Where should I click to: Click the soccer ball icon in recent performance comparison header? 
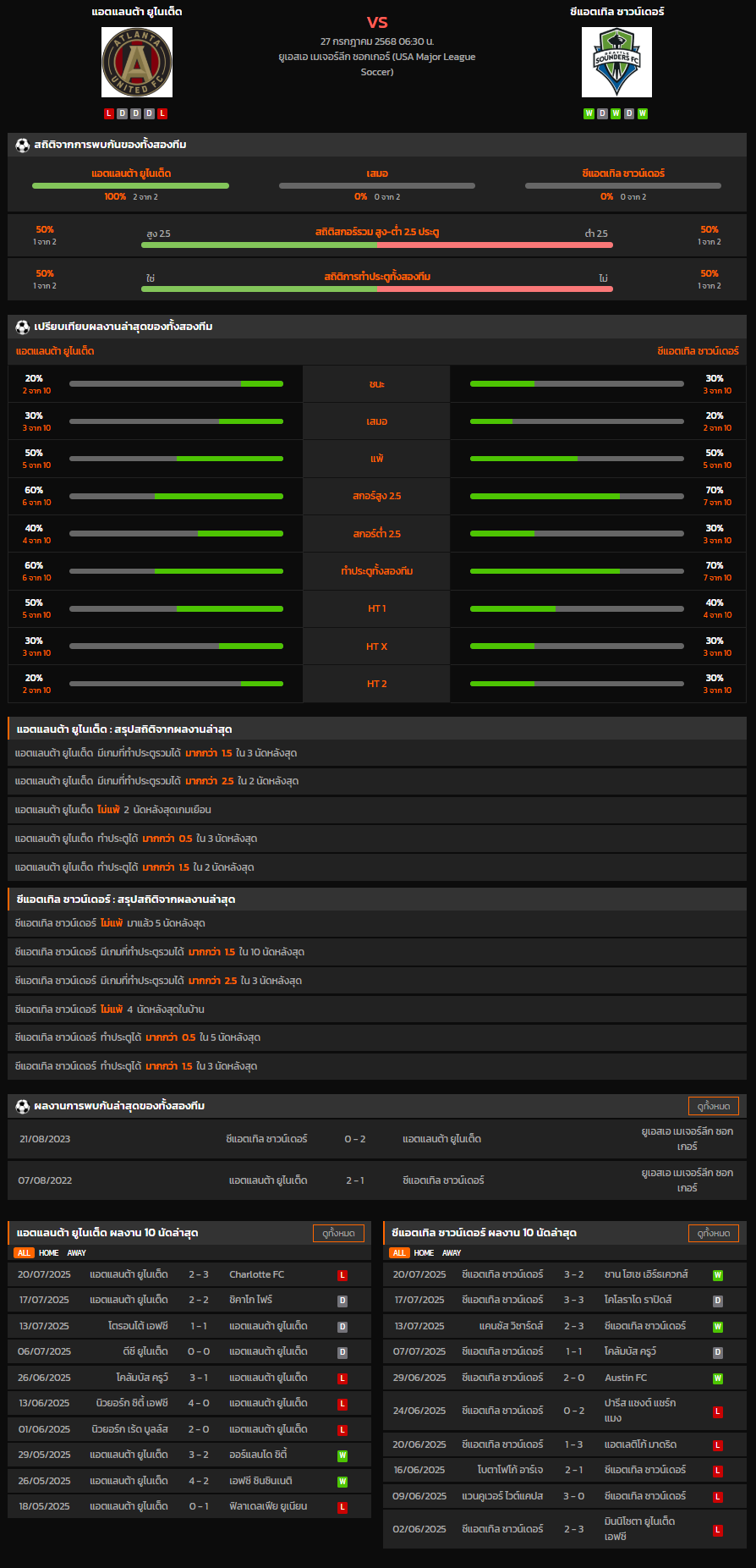coord(23,327)
